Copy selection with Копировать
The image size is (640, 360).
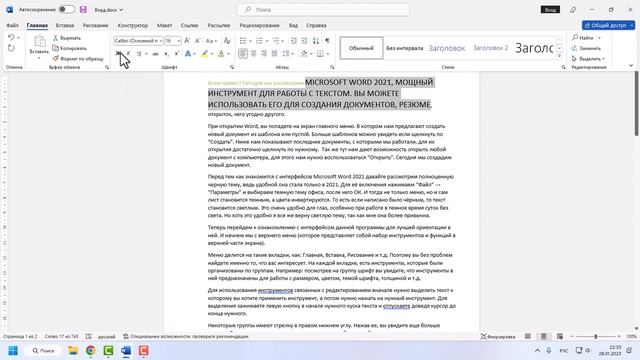click(x=69, y=48)
